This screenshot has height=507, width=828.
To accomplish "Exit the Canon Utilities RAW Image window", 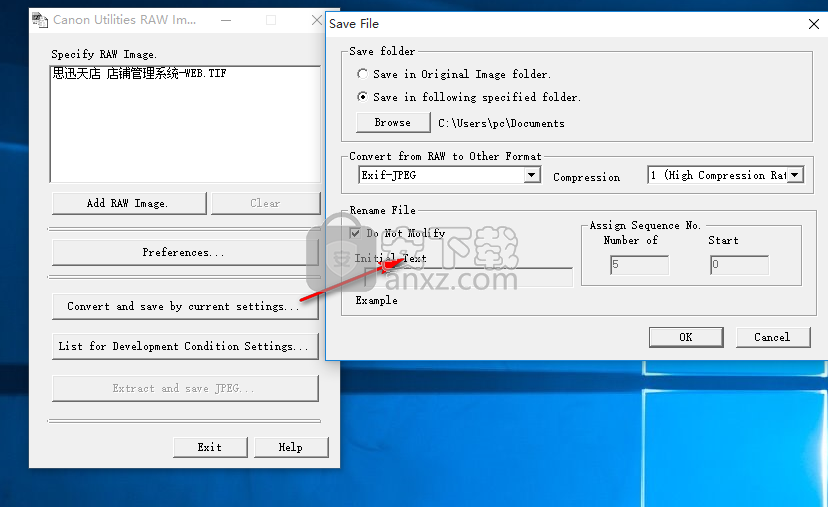I will click(210, 447).
